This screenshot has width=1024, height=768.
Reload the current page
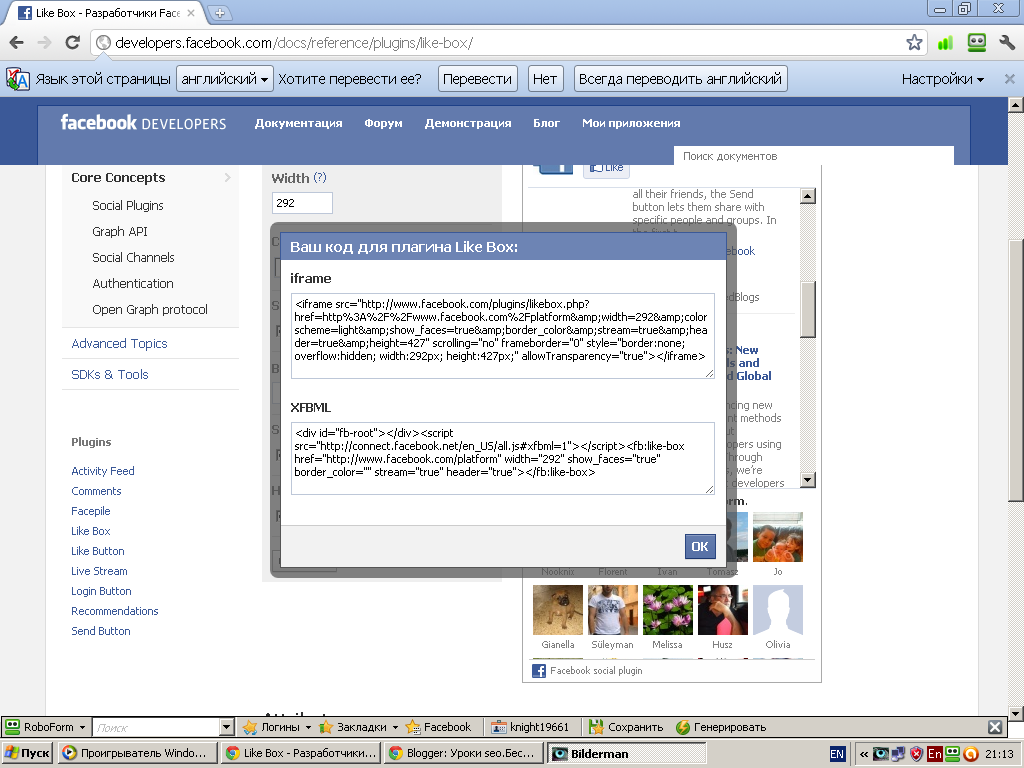[x=72, y=43]
